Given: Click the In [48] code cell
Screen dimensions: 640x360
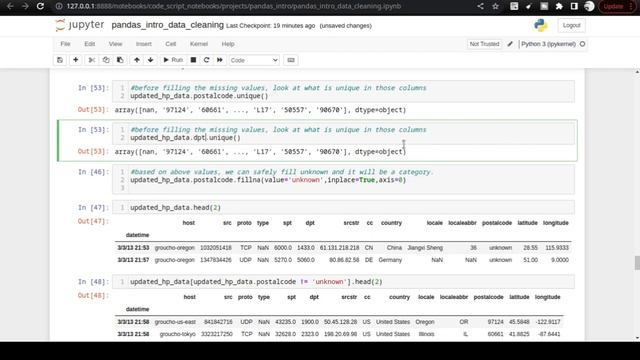Looking at the screenshot, I should [x=343, y=282].
